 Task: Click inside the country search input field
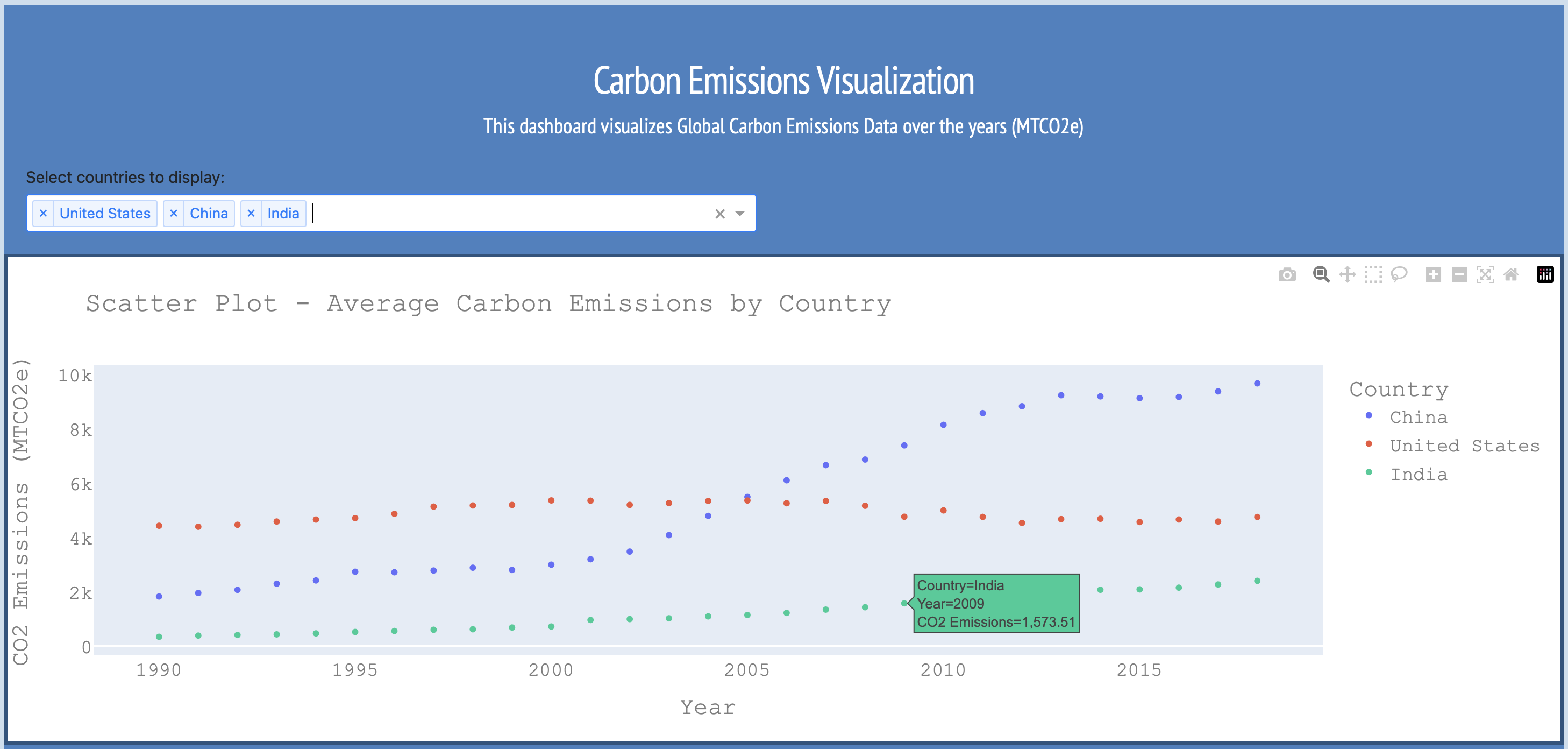[426, 214]
